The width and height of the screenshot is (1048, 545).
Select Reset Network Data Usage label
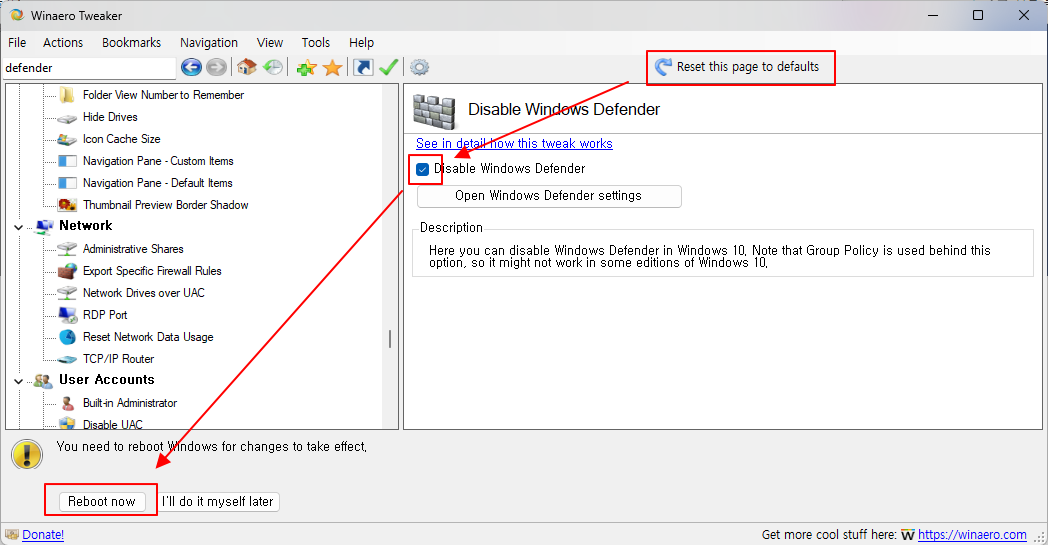[x=148, y=337]
